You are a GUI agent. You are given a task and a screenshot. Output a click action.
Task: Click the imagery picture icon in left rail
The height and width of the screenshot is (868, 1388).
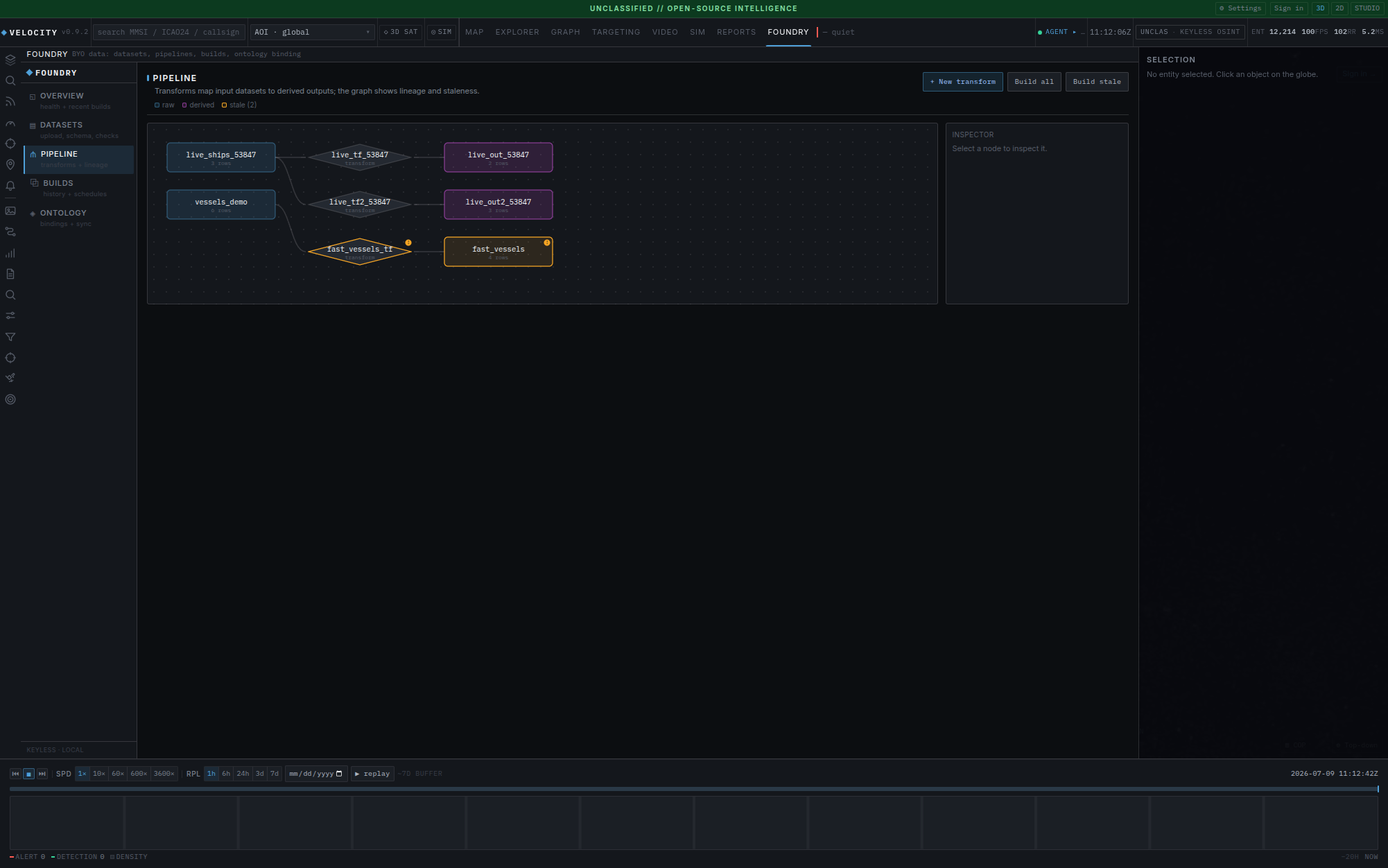point(10,211)
